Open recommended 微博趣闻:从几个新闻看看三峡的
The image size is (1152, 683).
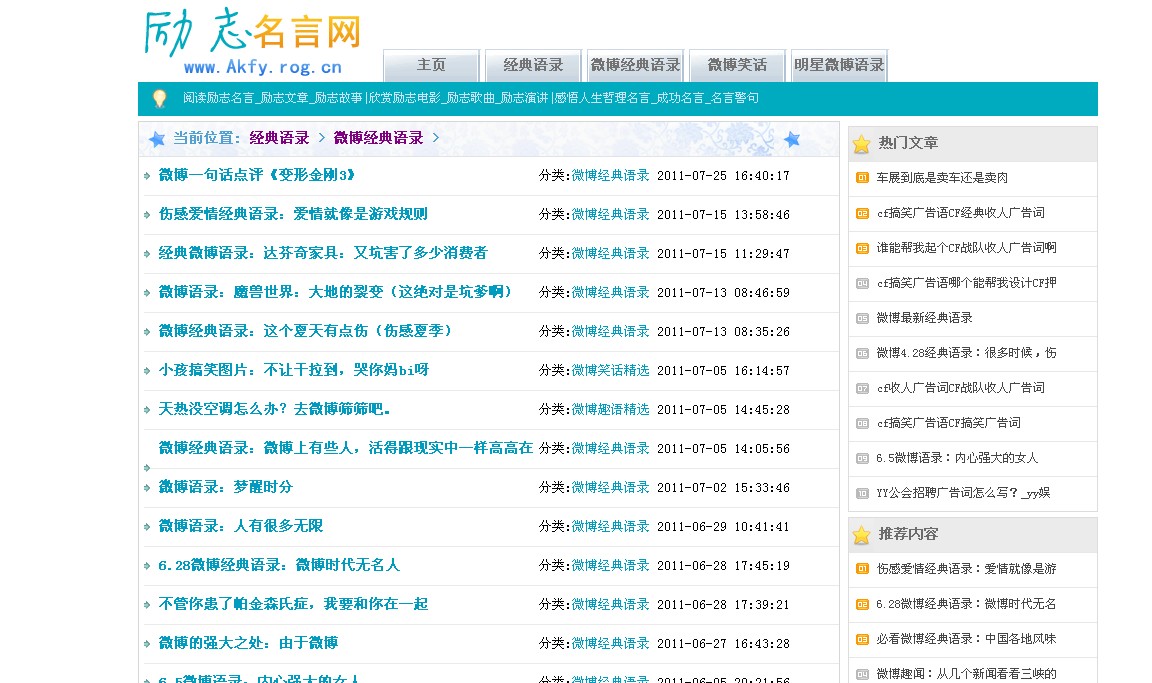click(966, 673)
